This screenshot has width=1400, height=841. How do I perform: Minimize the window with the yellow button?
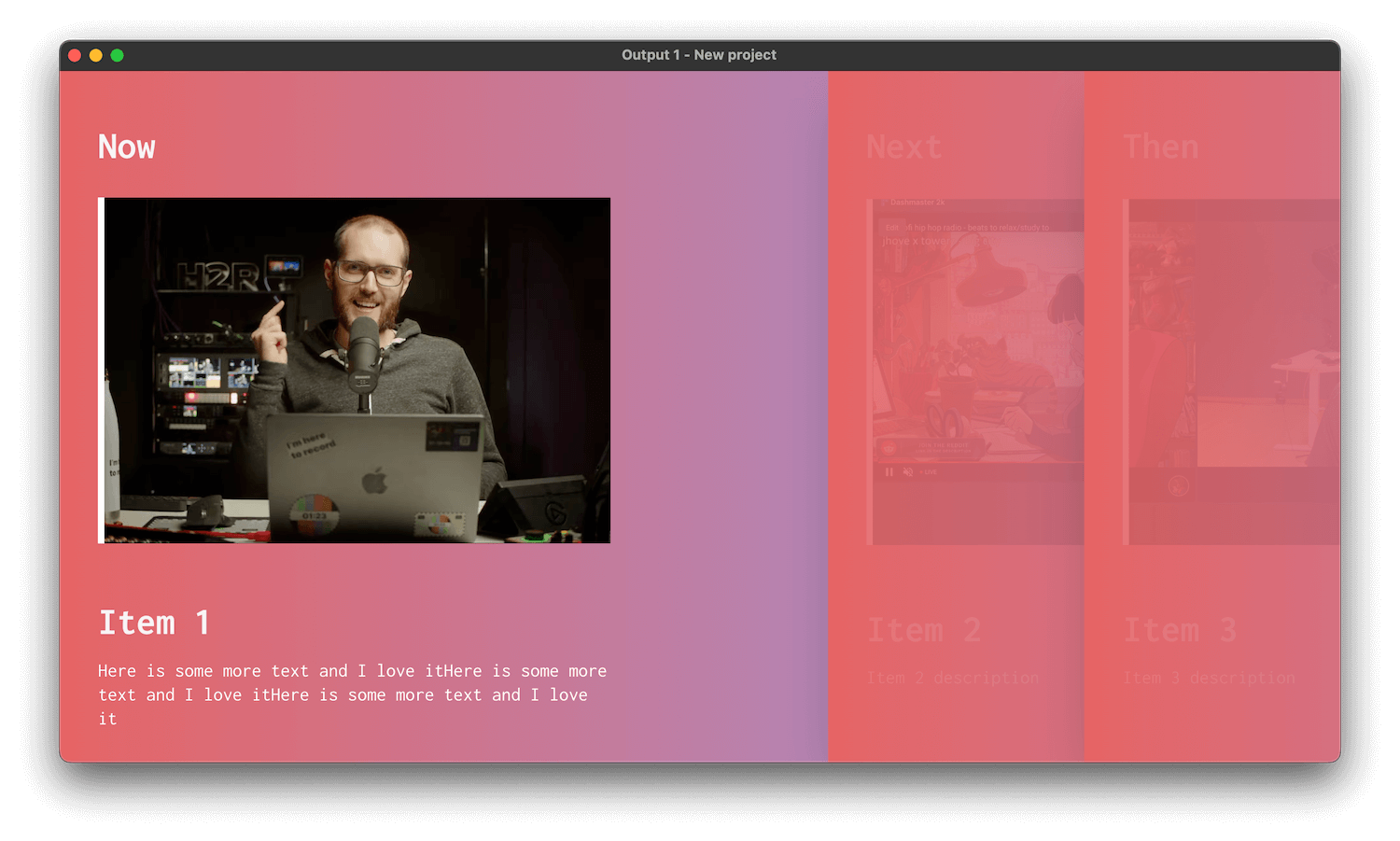click(x=96, y=55)
